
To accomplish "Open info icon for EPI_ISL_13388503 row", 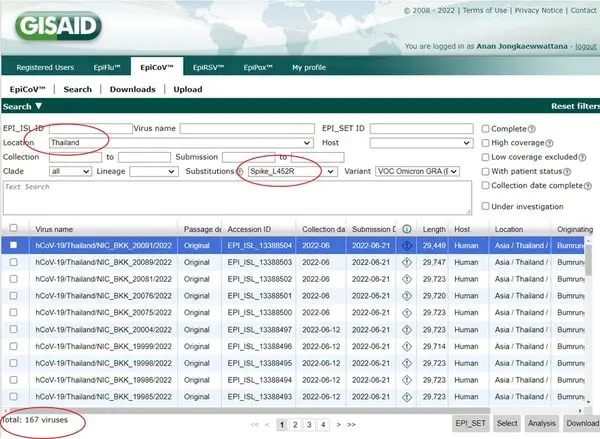I will click(x=407, y=263).
